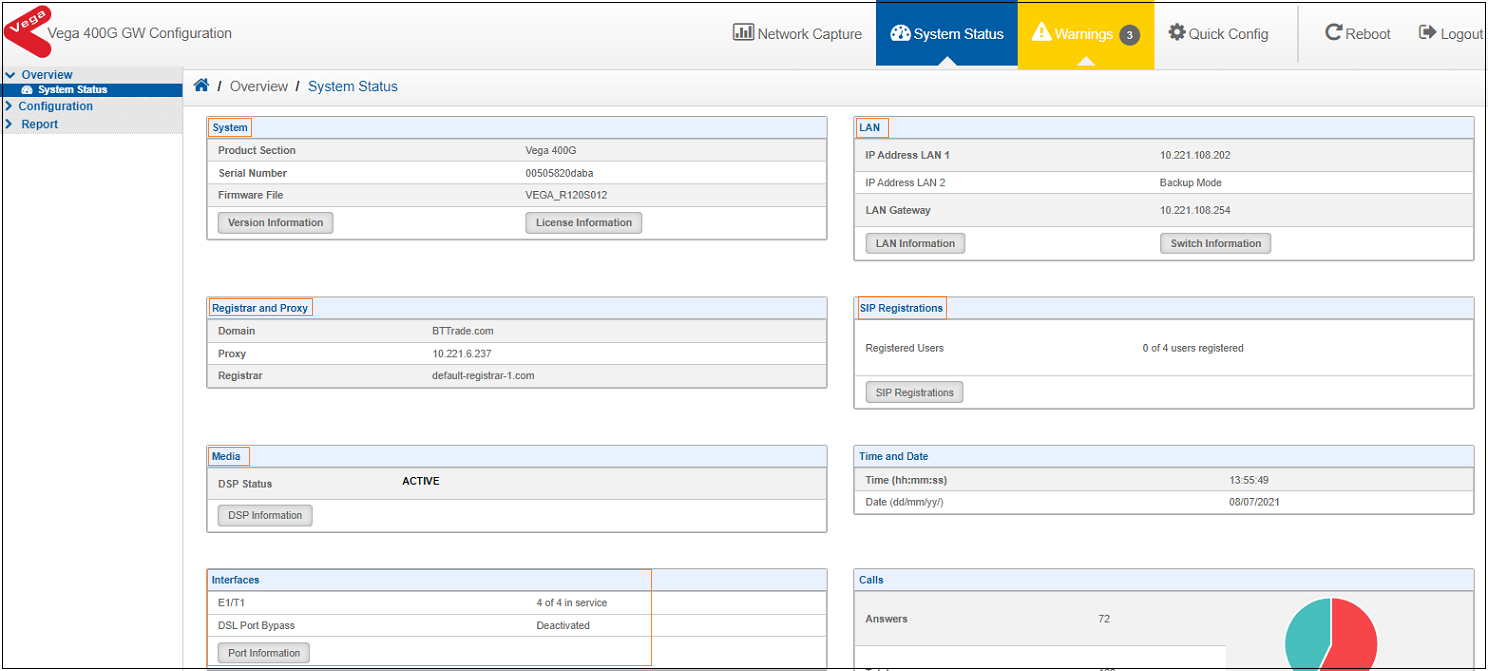Go to the home icon in the breadcrumb

click(201, 86)
